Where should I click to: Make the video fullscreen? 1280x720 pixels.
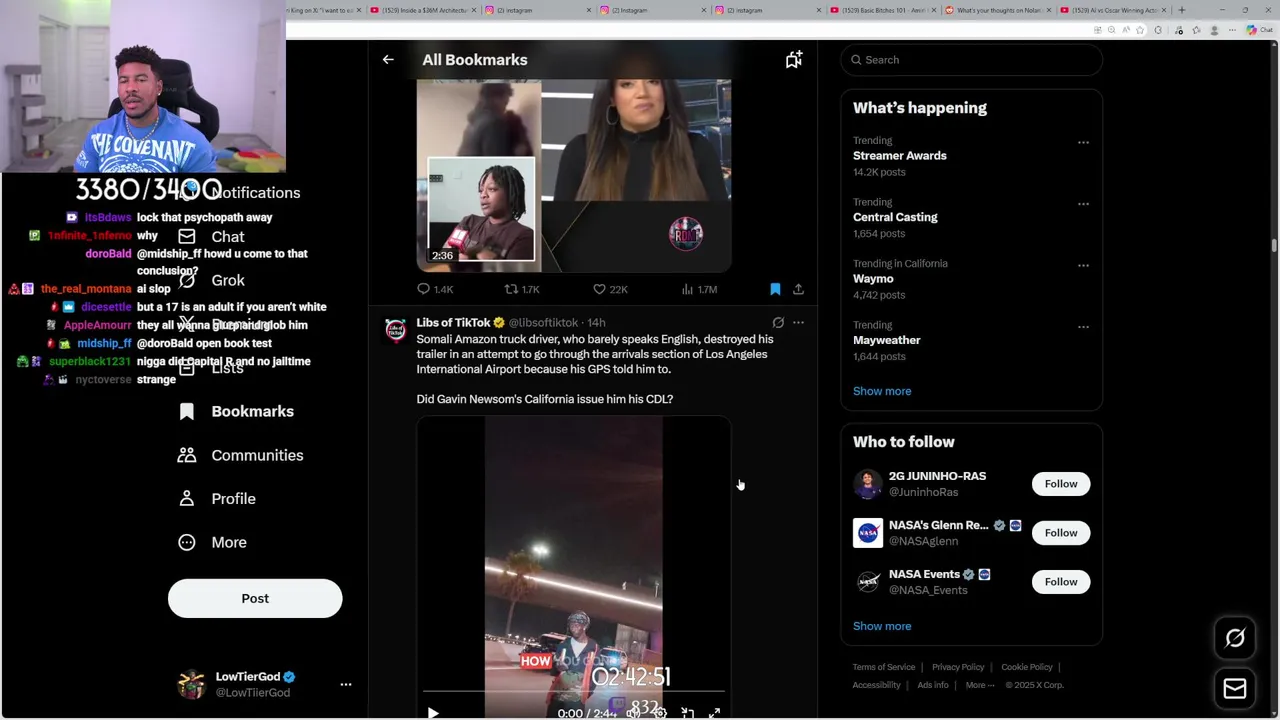pos(714,713)
